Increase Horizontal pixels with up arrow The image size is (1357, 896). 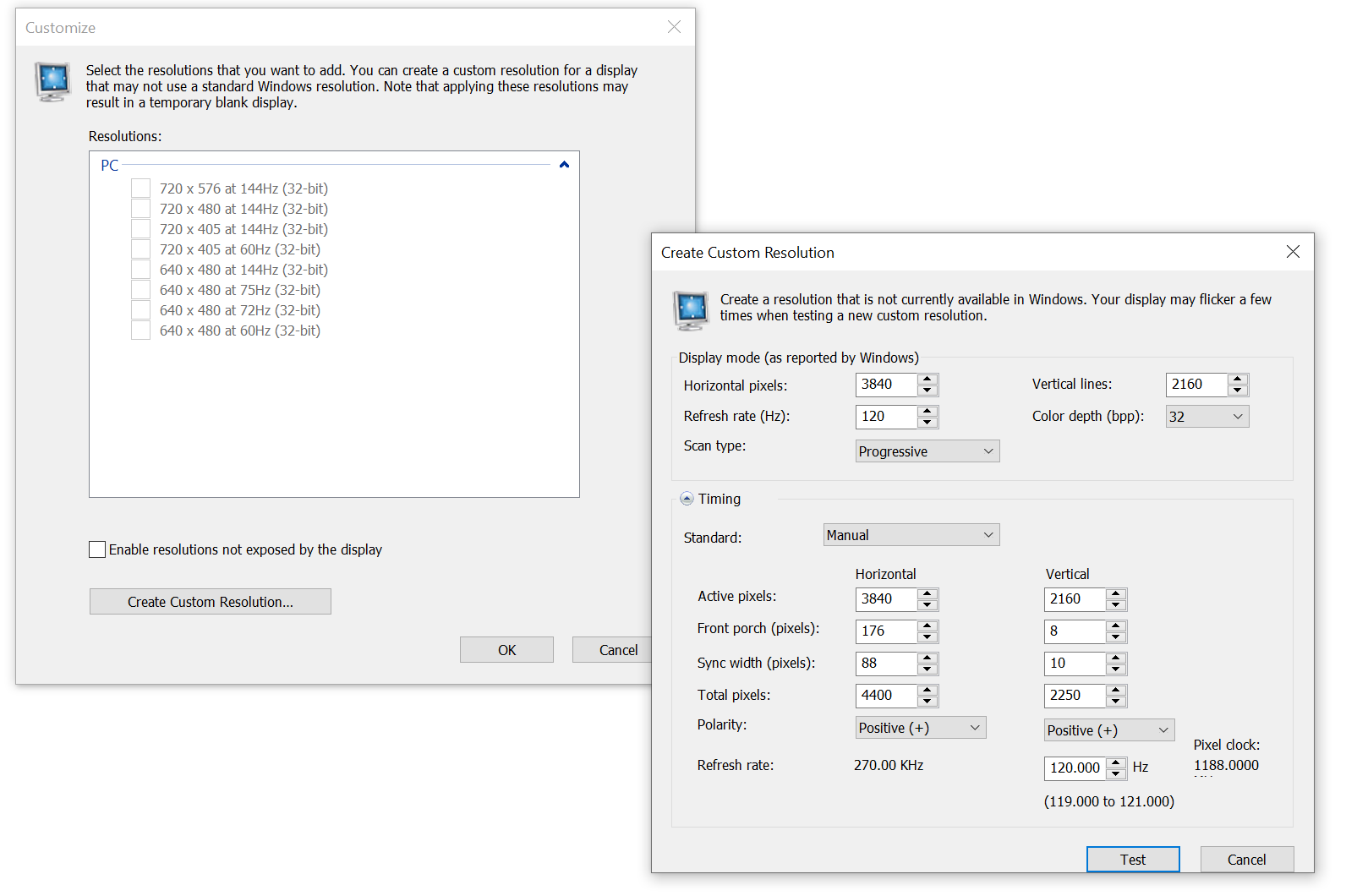click(x=927, y=380)
